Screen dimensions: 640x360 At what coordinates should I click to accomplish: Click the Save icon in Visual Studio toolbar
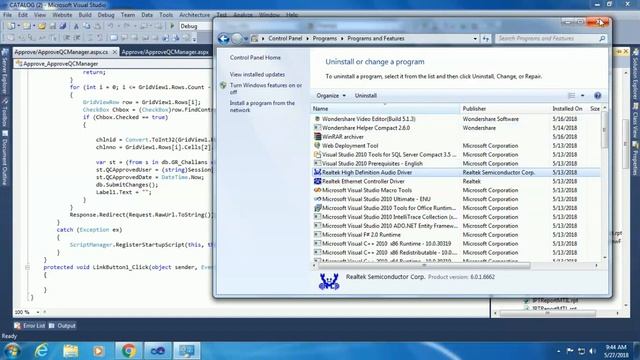pyautogui.click(x=53, y=26)
